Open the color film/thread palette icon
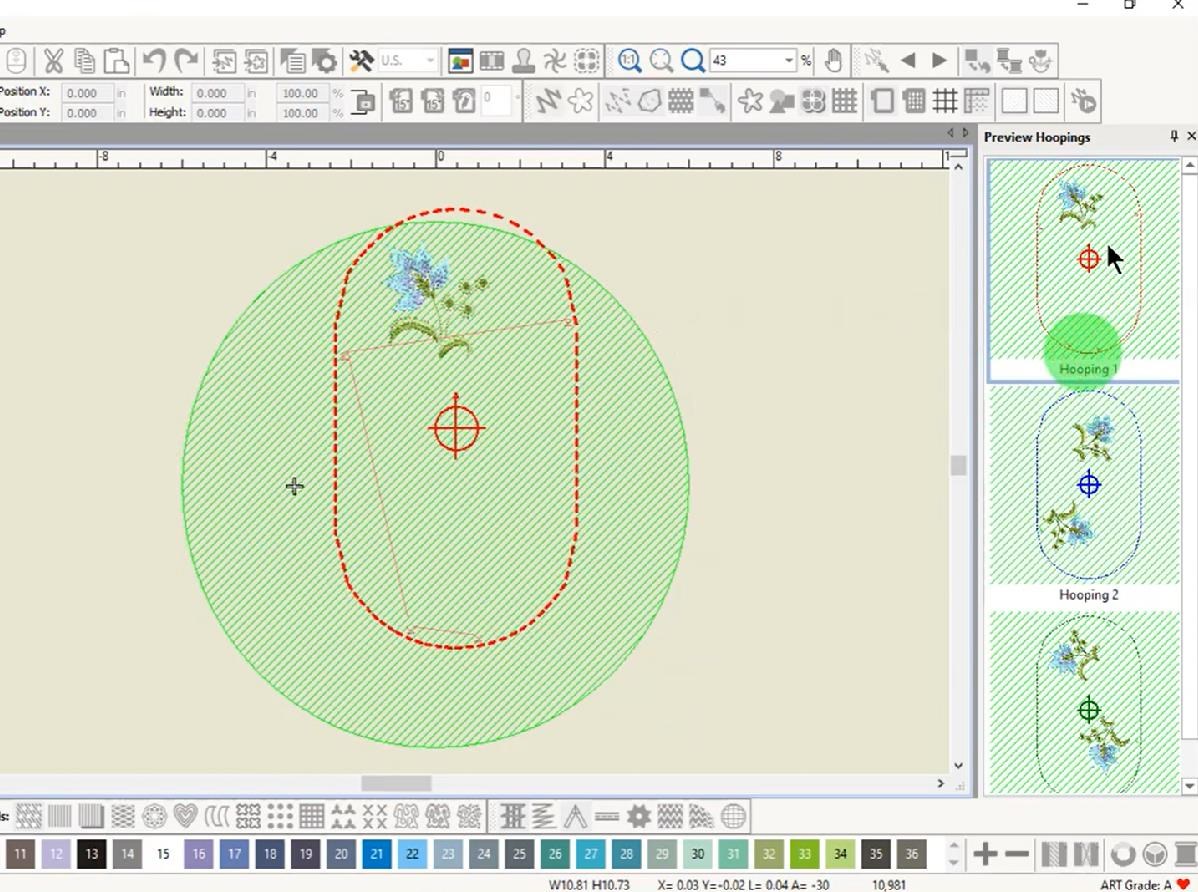This screenshot has height=892, width=1198. coord(490,60)
